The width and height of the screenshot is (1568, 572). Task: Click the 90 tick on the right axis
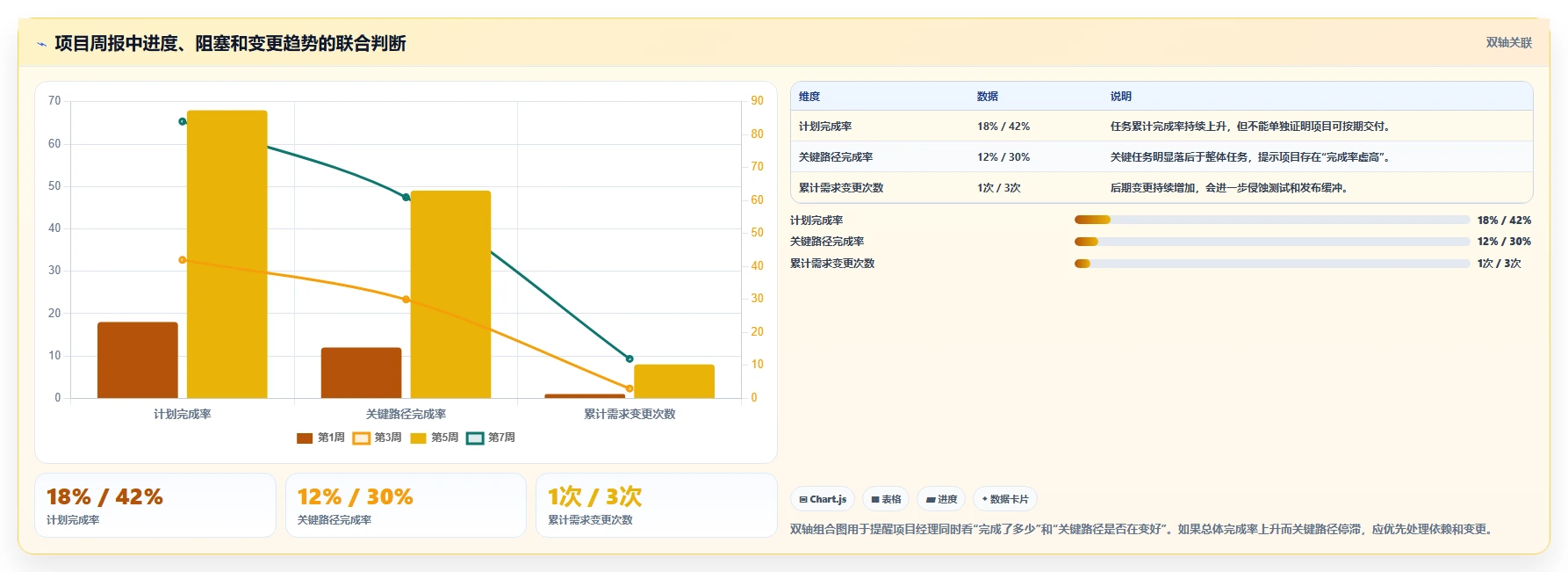click(x=757, y=101)
